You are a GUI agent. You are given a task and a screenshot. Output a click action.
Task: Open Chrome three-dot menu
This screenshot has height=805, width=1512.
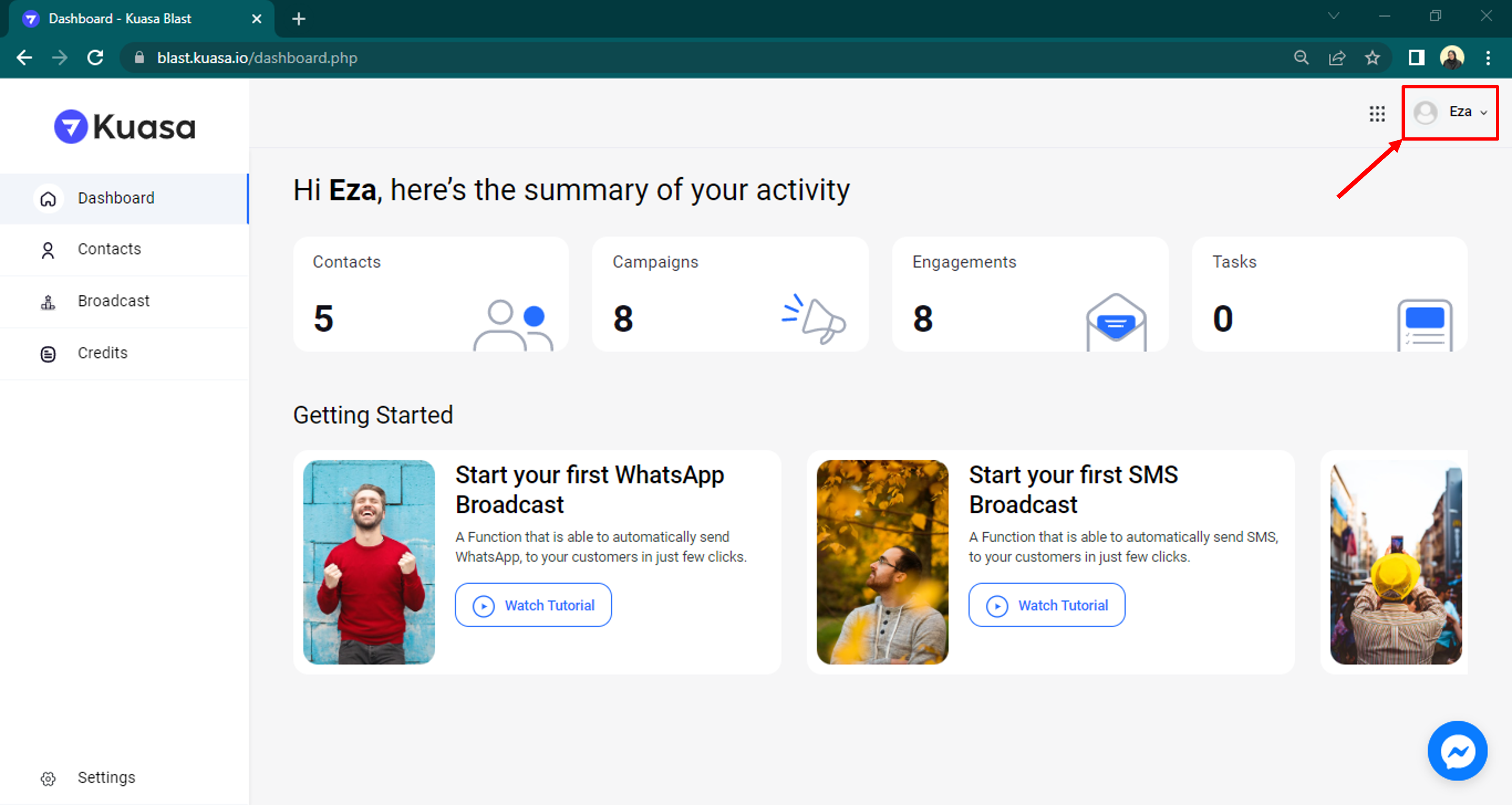[1487, 58]
